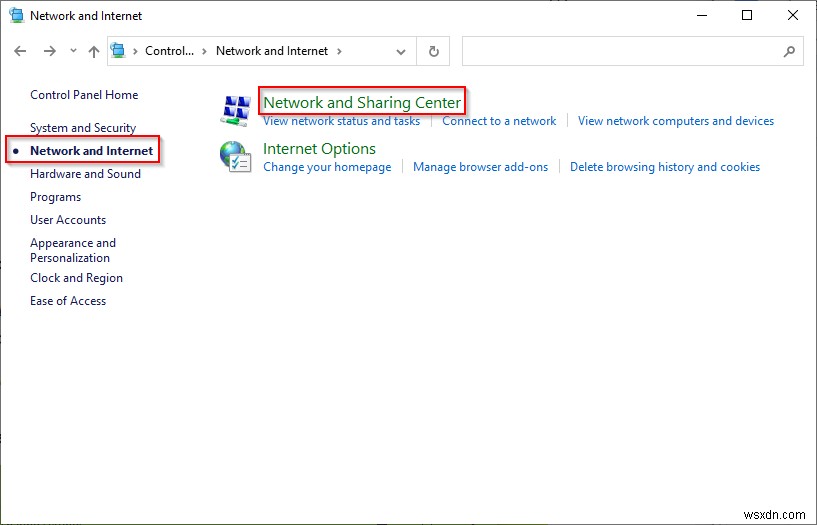The width and height of the screenshot is (817, 525).
Task: Click View network status and tasks
Action: coord(341,121)
